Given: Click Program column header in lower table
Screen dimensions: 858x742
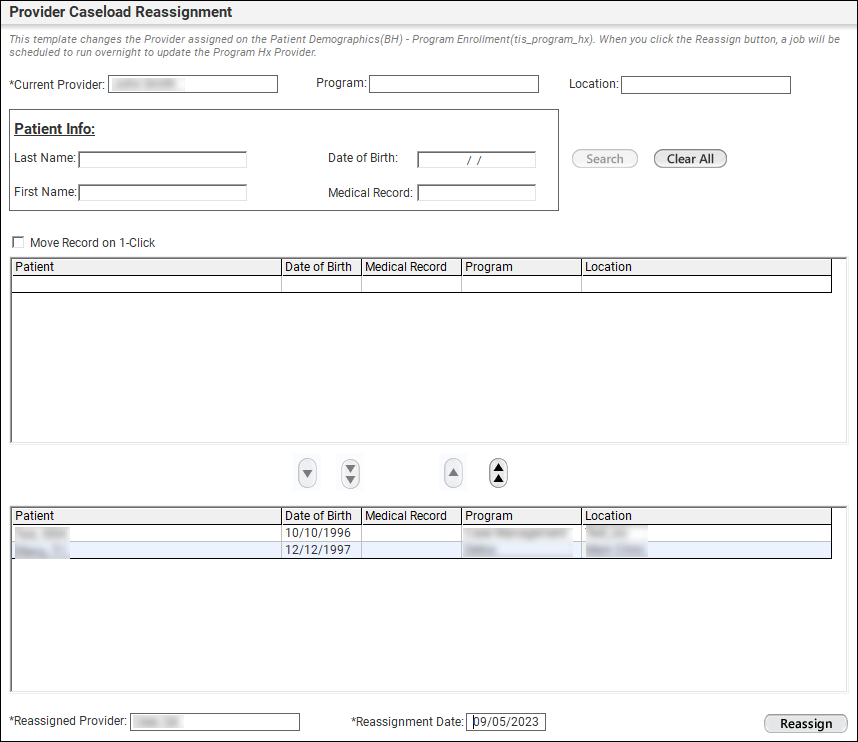Looking at the screenshot, I should click(521, 516).
